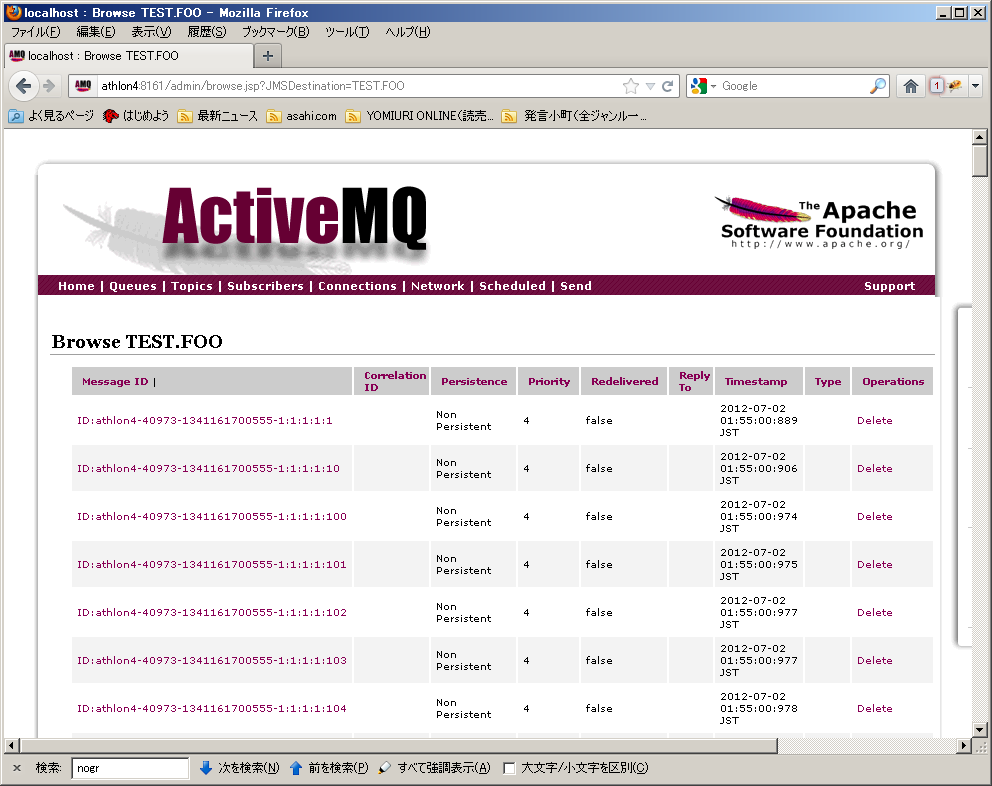Open the 最新ニュース feed bookmark
Screen dimensions: 992x786
pyautogui.click(x=218, y=116)
